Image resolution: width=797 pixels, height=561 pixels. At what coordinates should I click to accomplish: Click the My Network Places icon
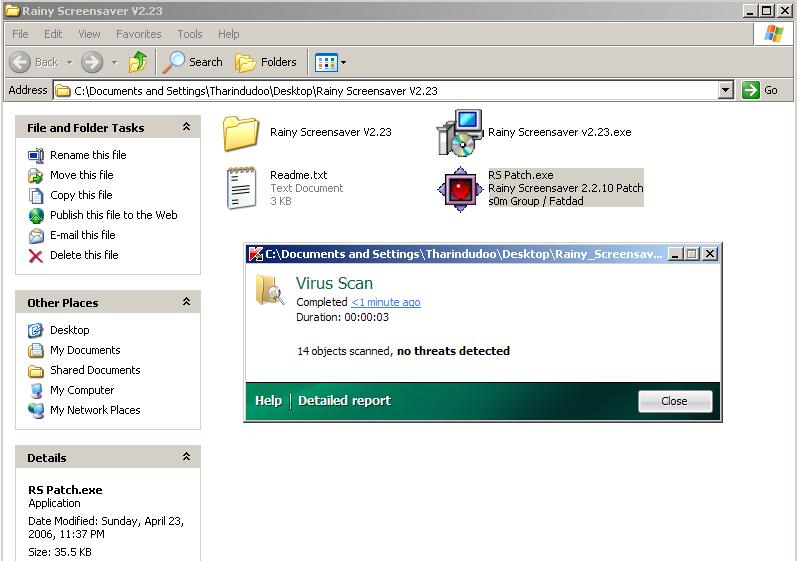tap(36, 410)
